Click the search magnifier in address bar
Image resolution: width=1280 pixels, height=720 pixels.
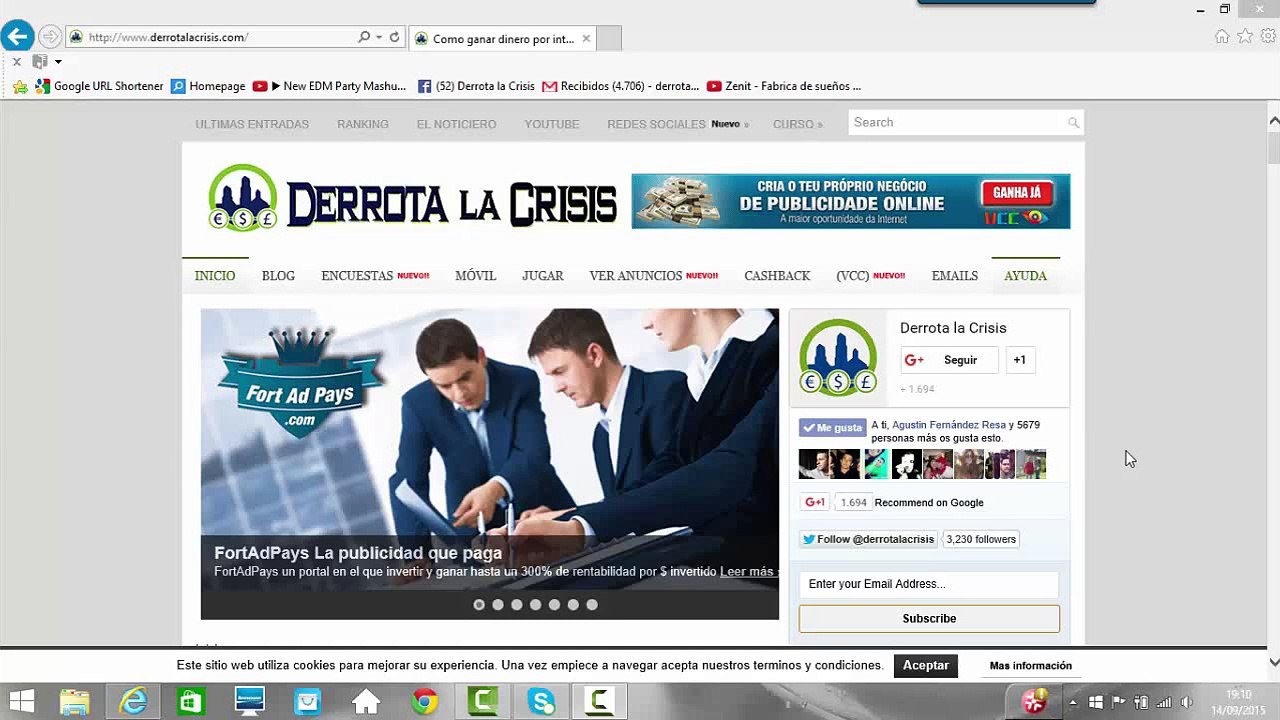pos(364,37)
